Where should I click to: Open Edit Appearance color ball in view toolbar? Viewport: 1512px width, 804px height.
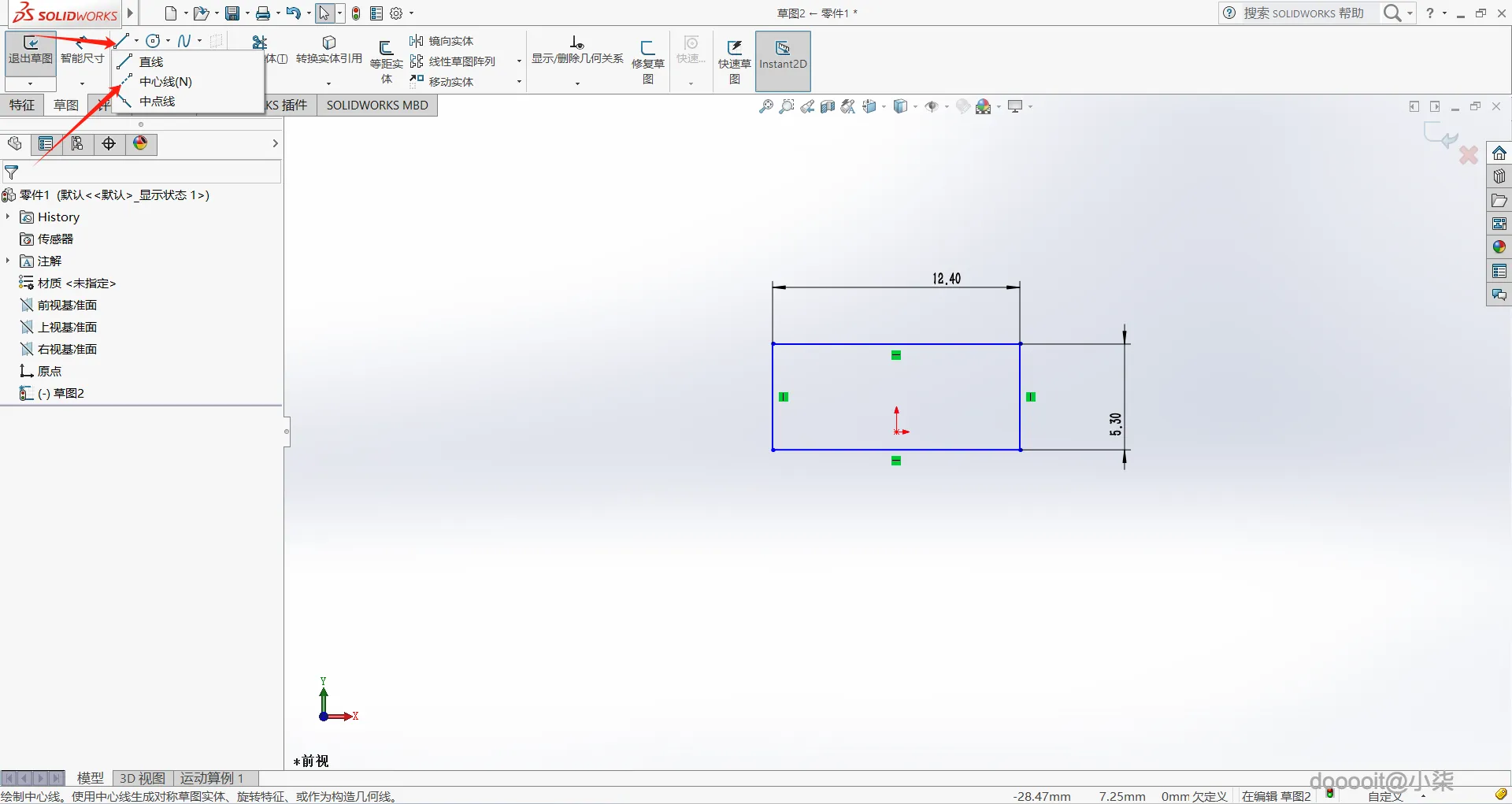[984, 106]
